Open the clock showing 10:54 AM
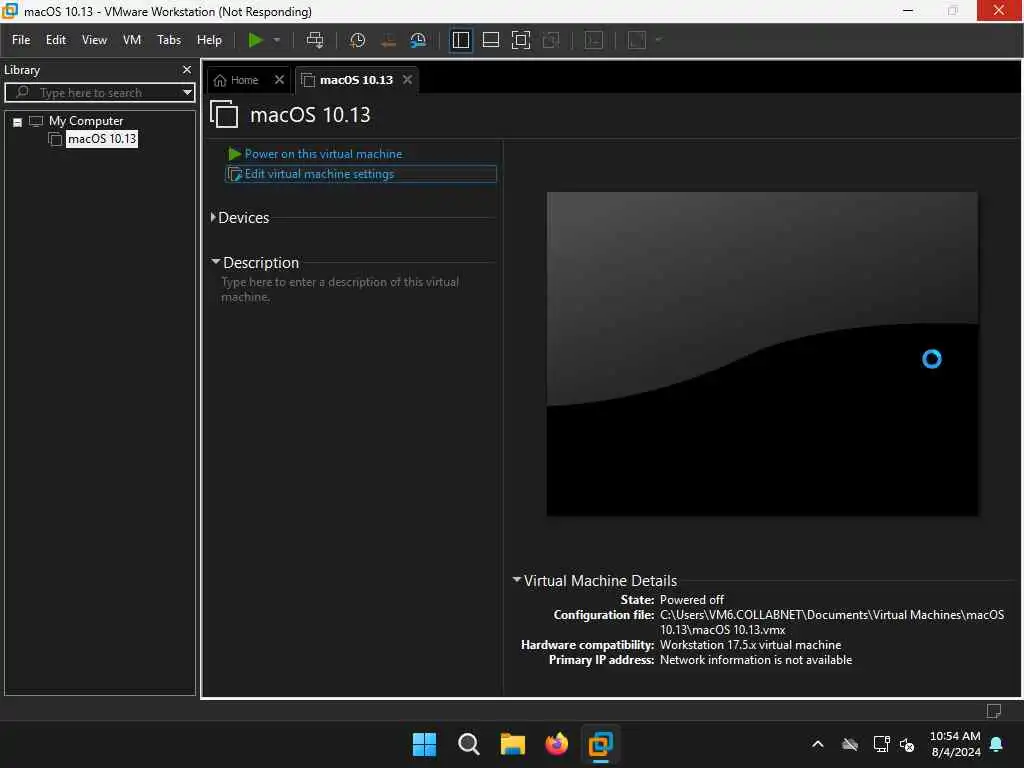This screenshot has height=768, width=1024. pyautogui.click(x=955, y=744)
